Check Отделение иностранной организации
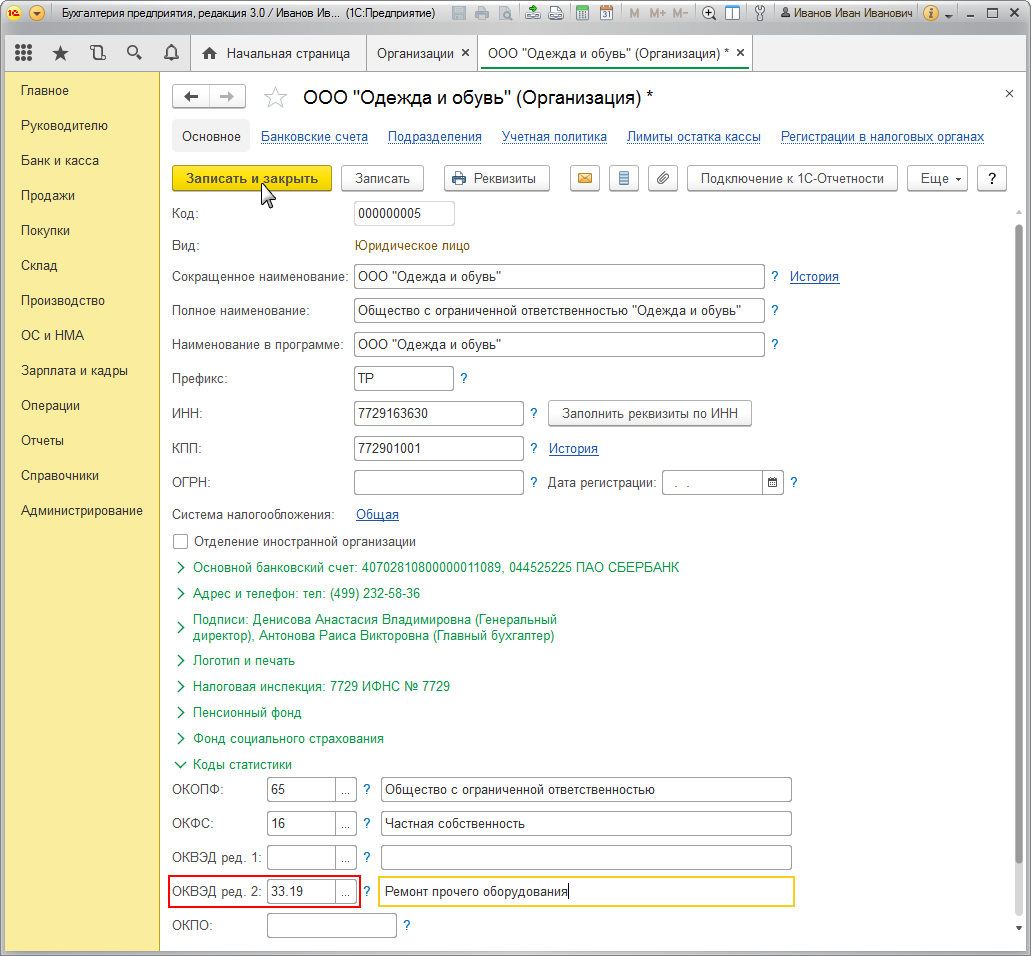This screenshot has height=956, width=1031. click(180, 542)
